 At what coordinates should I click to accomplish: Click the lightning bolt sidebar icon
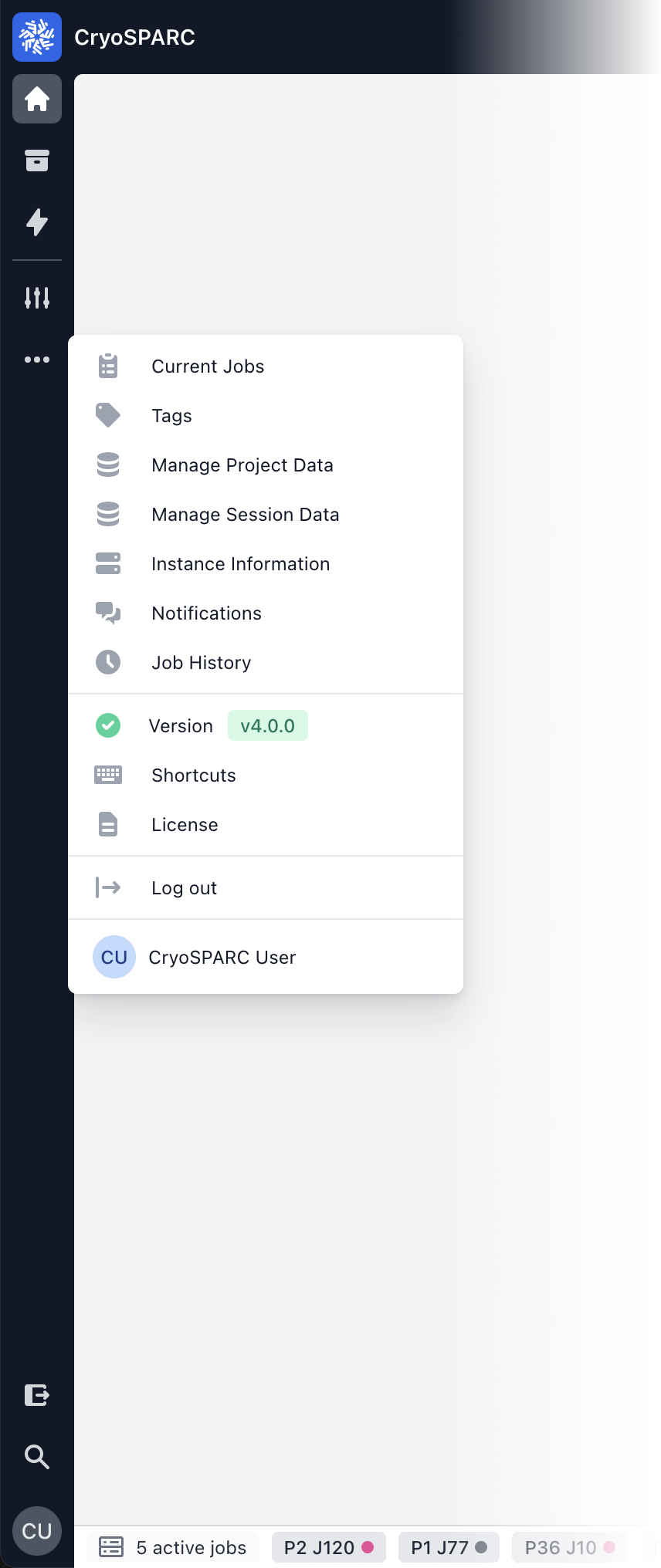(x=37, y=222)
